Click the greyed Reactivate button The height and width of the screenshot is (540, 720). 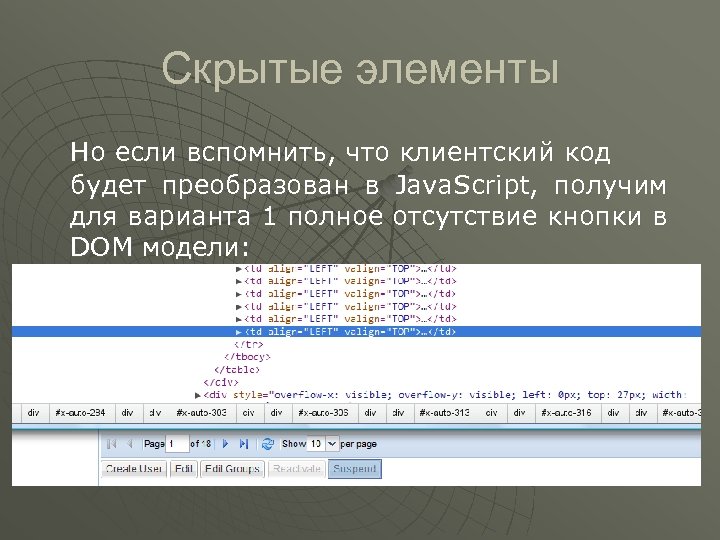[297, 469]
